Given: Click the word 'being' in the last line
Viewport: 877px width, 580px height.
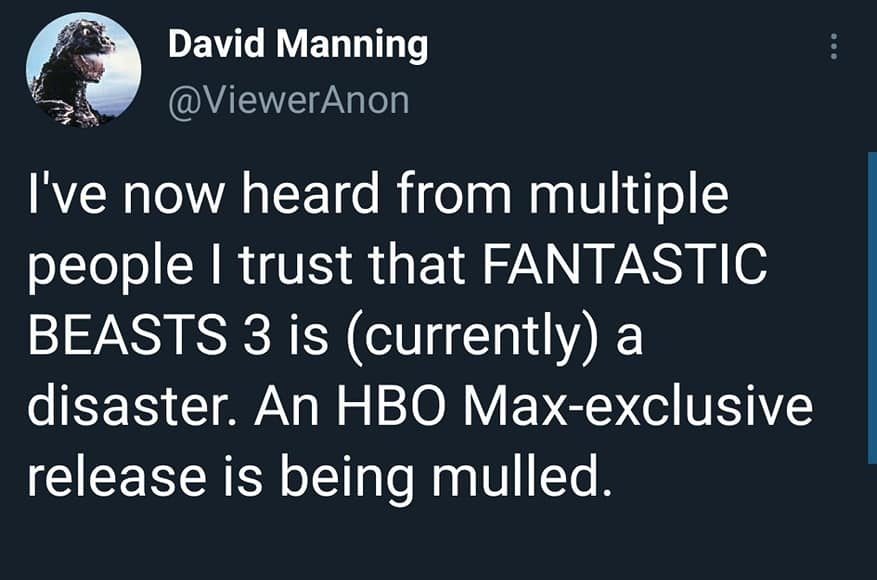Looking at the screenshot, I should click(x=348, y=479).
